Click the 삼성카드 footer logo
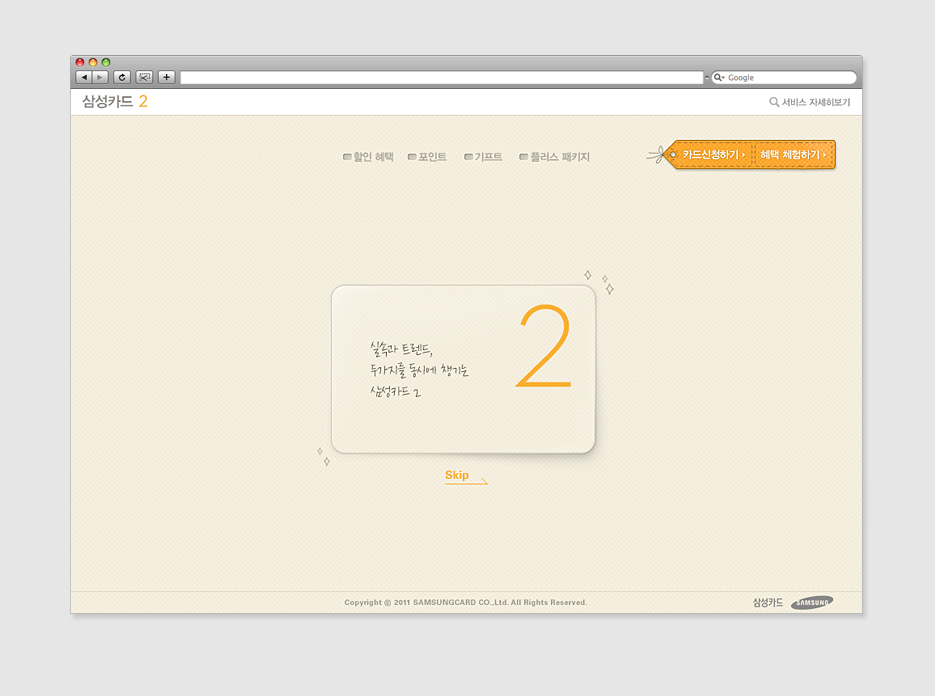This screenshot has width=935, height=696. (x=767, y=602)
